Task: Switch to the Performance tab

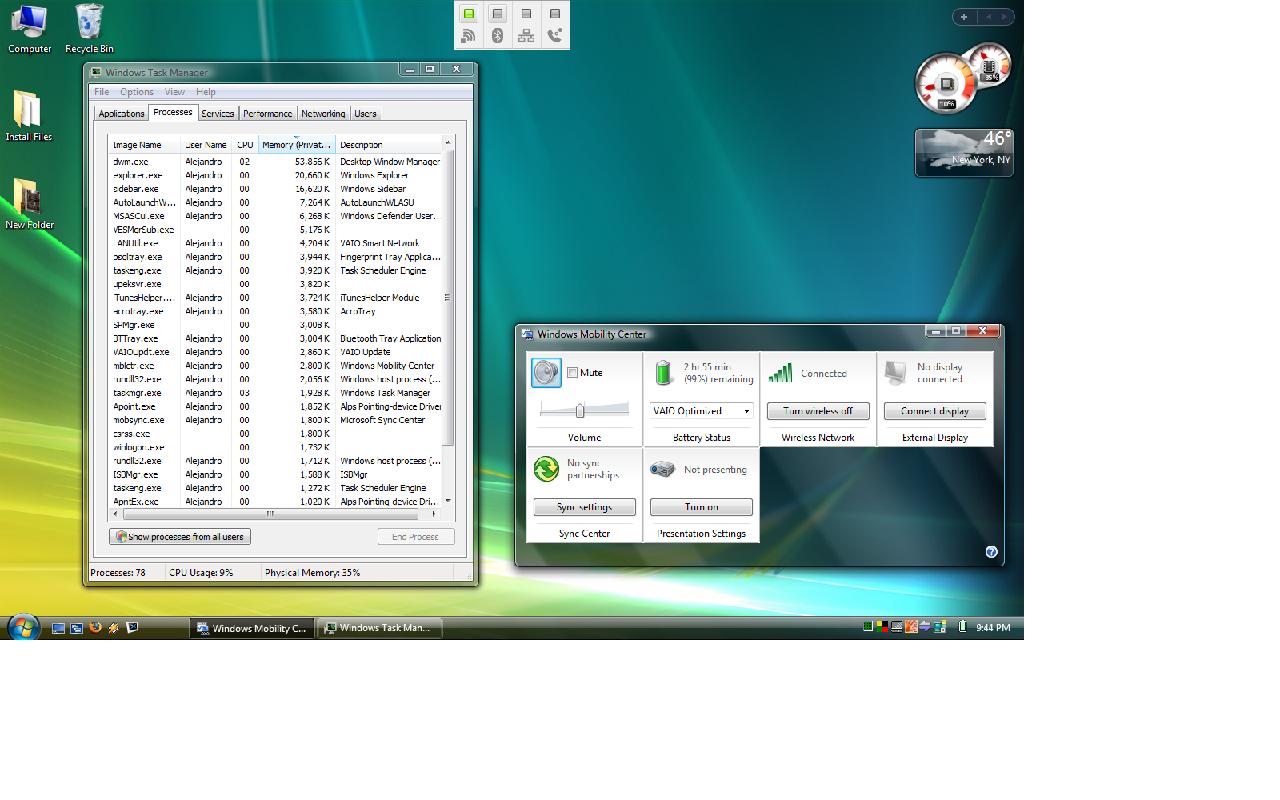Action: [268, 114]
